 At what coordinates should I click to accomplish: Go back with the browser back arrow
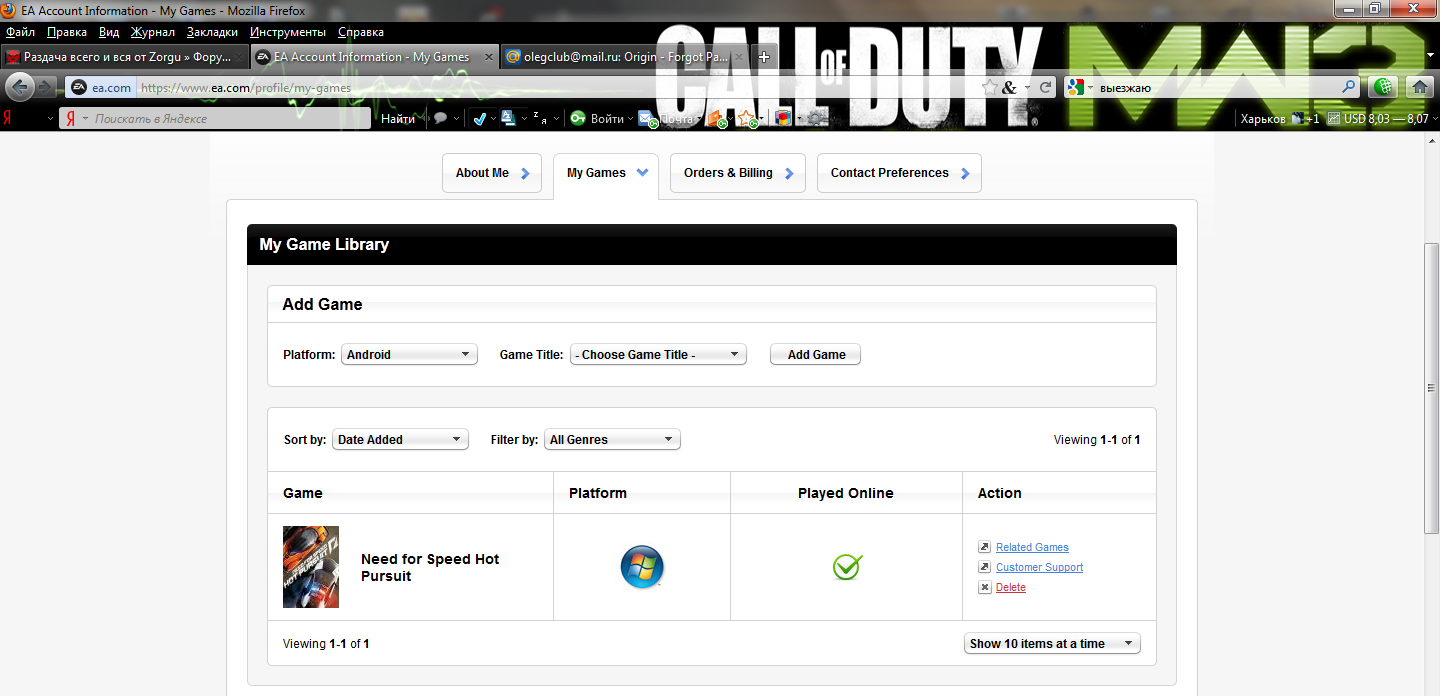(19, 87)
